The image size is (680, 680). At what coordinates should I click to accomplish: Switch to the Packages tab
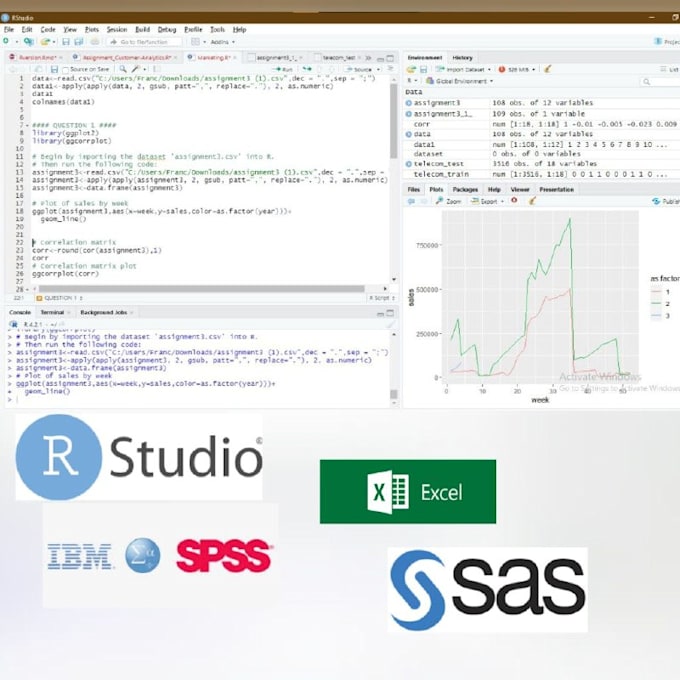tap(465, 190)
